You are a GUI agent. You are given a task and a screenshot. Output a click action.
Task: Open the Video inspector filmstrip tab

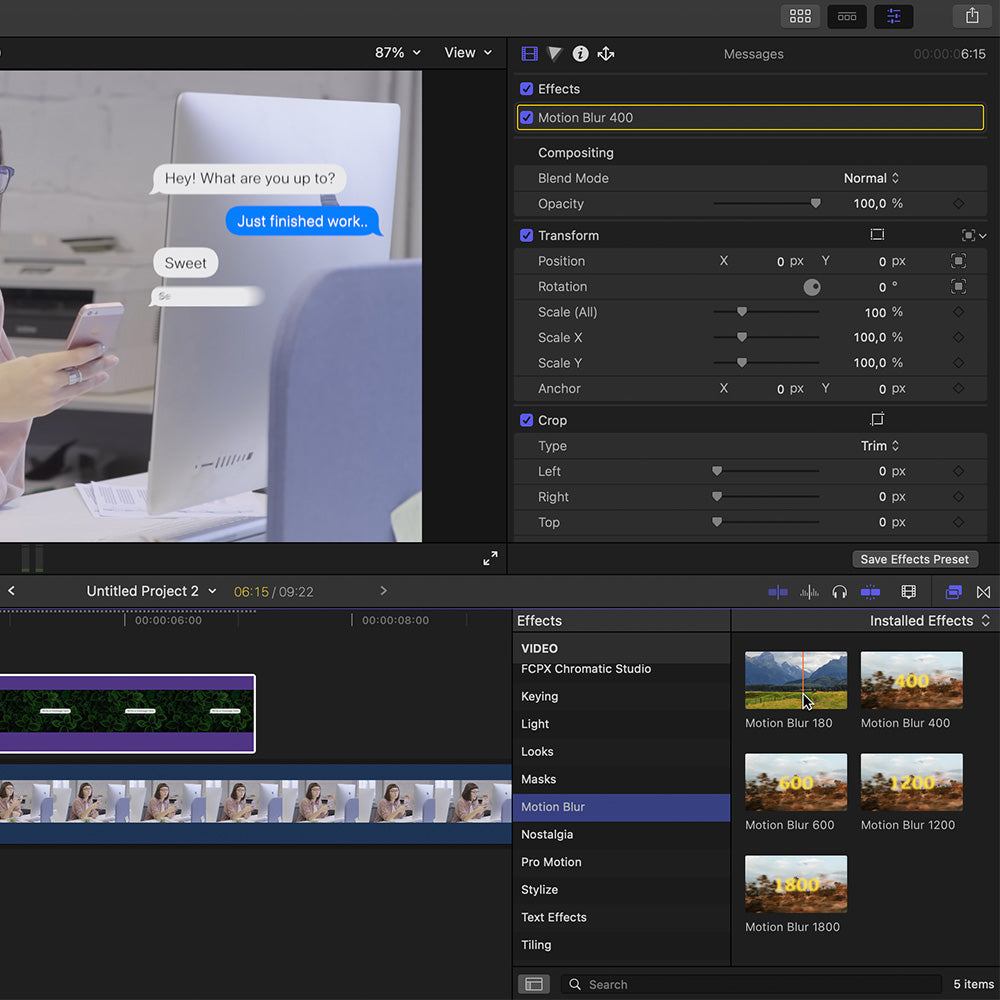(x=530, y=54)
